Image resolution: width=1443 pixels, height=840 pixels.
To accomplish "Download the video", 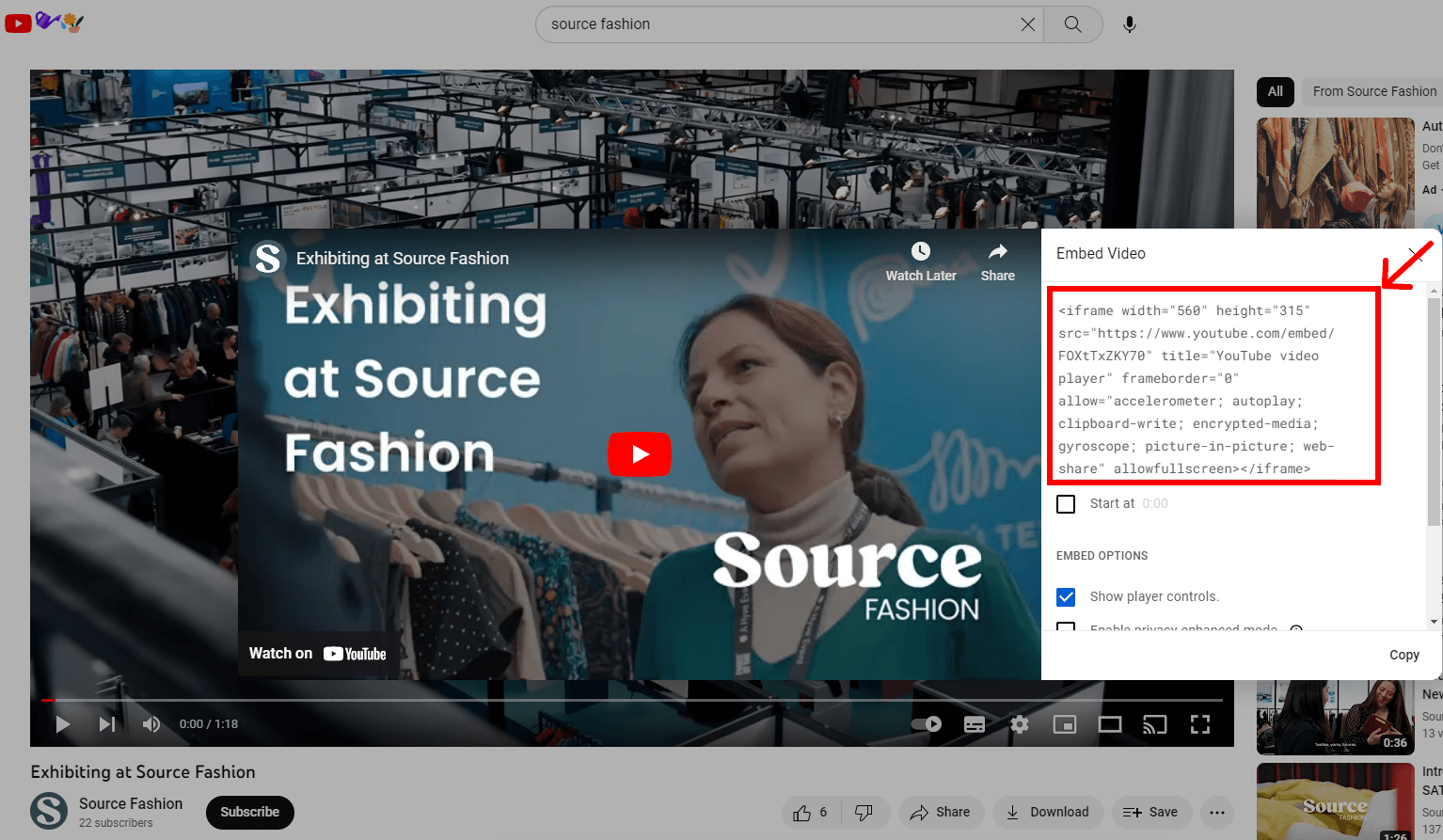I will (1048, 812).
